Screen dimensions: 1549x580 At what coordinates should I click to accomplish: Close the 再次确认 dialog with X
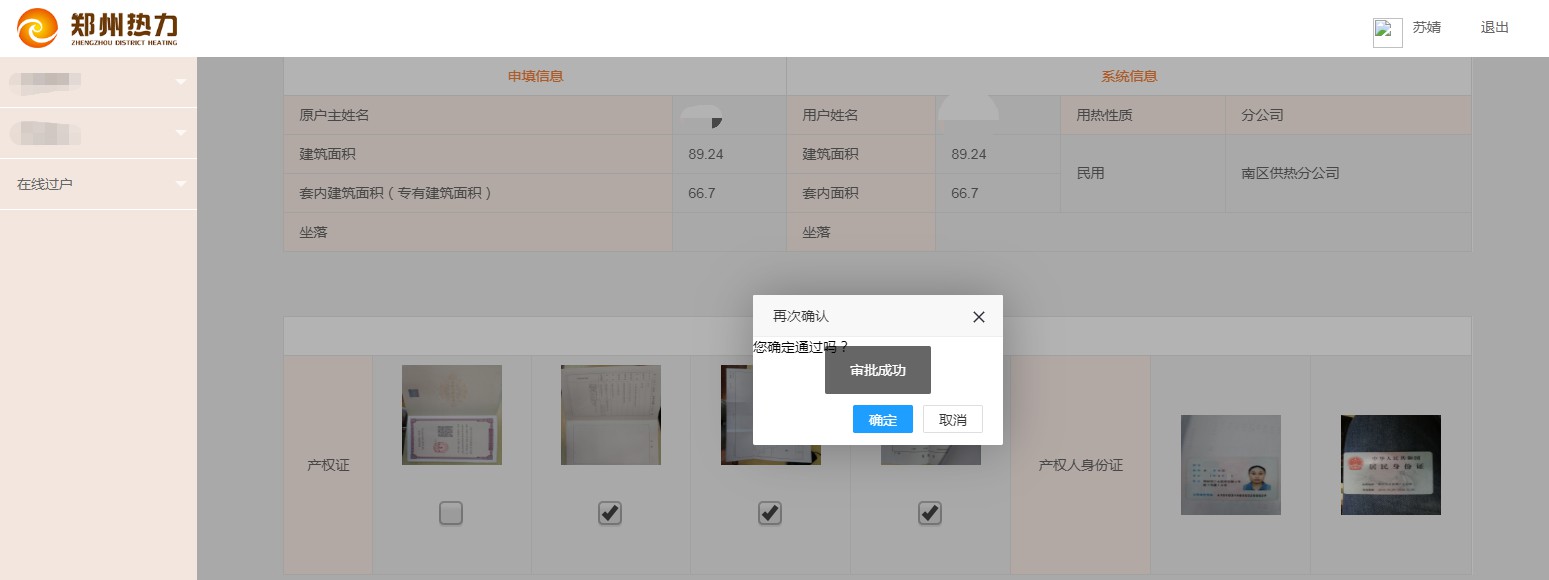pos(978,317)
